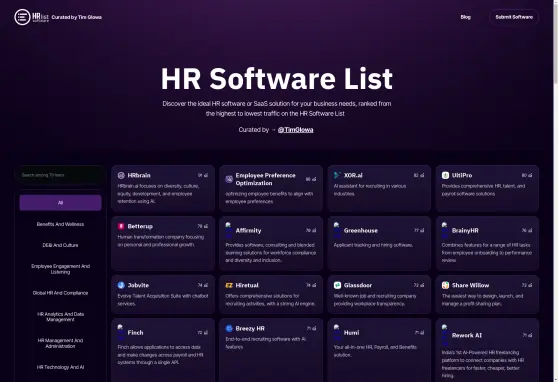Open the BrainyHR card title
Viewport: 558px width, 382px height.
click(465, 230)
